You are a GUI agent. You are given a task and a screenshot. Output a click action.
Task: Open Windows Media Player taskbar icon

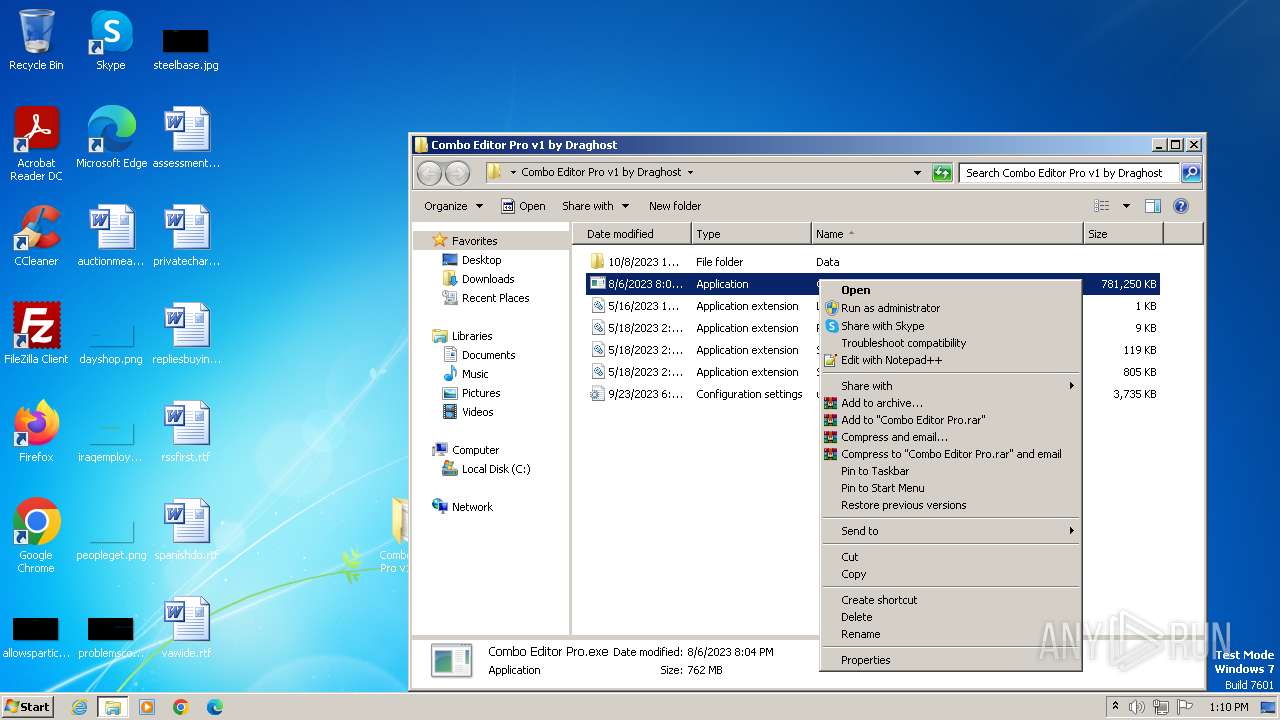pyautogui.click(x=147, y=707)
